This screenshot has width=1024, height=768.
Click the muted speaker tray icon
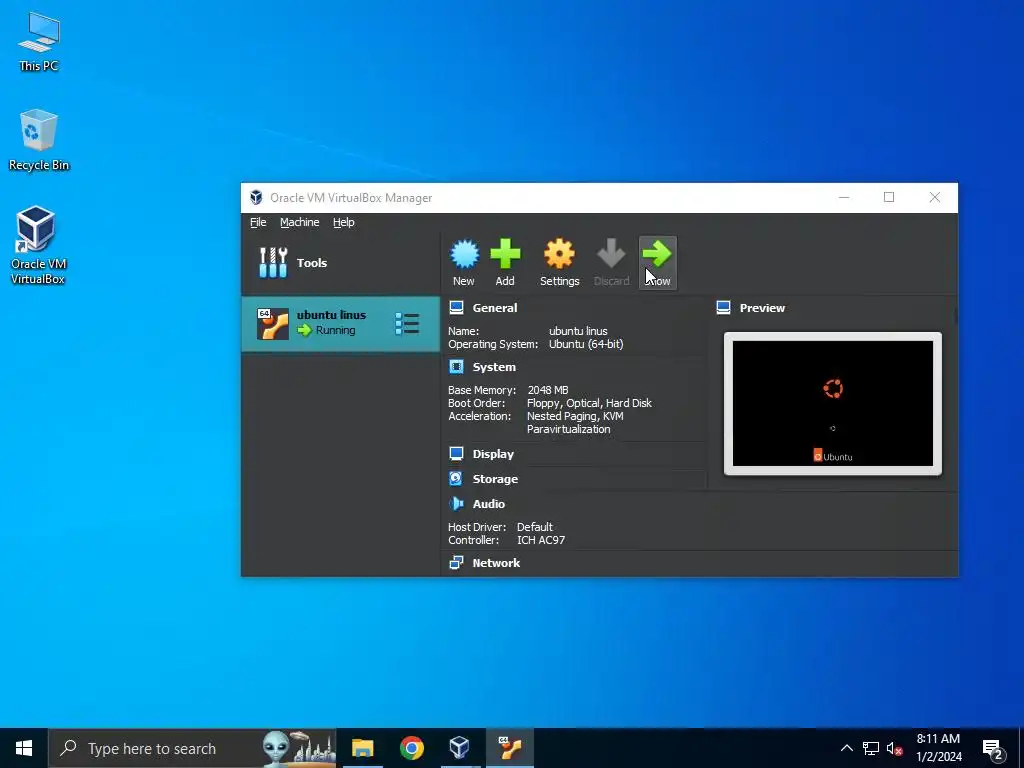(x=894, y=748)
